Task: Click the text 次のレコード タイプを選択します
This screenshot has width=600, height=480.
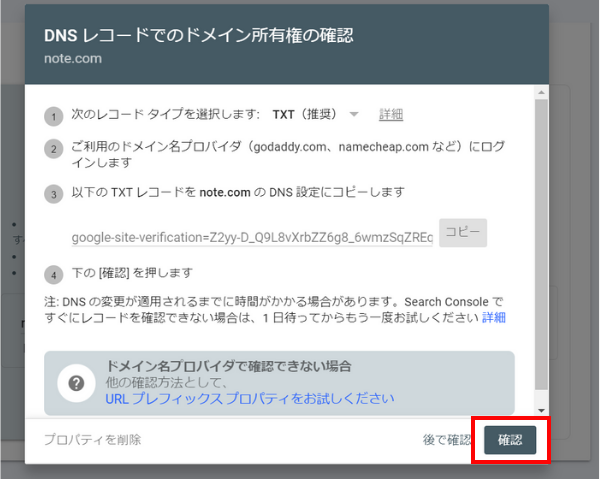Action: point(166,114)
